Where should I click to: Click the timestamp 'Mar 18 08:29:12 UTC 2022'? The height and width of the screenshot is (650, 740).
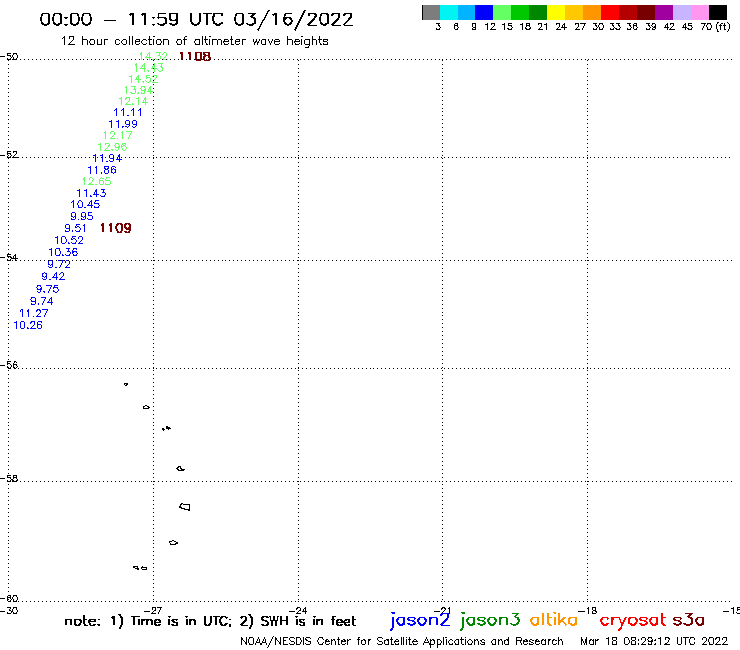pos(654,641)
